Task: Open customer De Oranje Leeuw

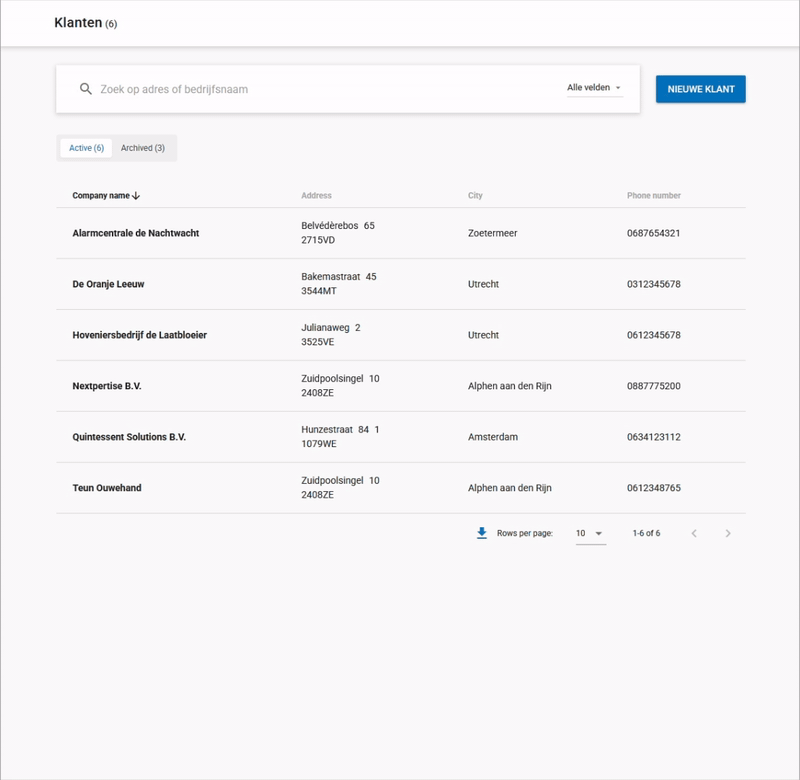Action: tap(108, 284)
